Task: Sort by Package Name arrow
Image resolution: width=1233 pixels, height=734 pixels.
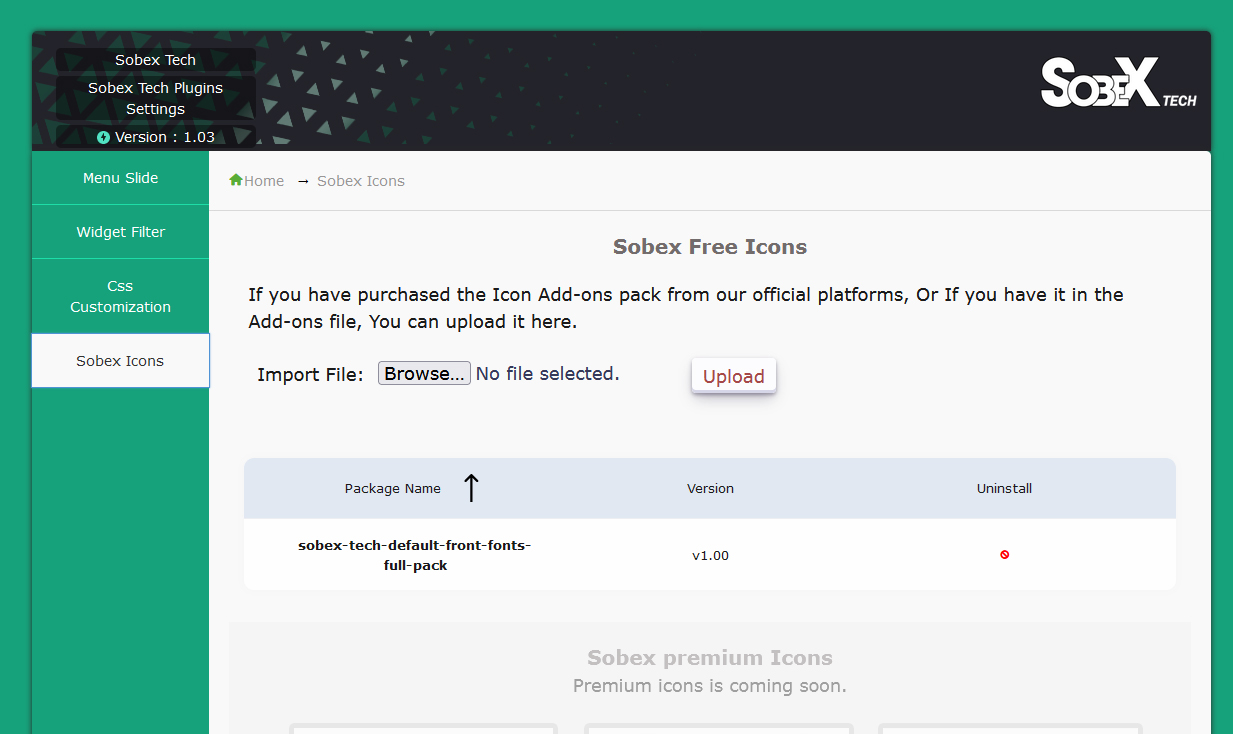Action: 471,488
